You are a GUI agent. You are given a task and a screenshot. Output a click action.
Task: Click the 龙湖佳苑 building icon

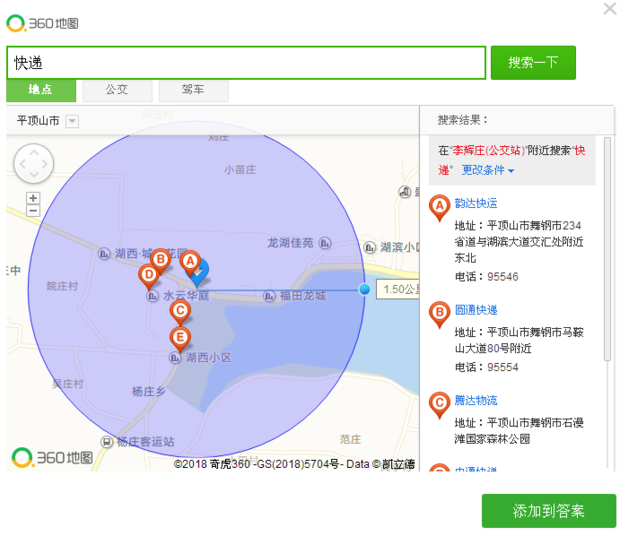[x=325, y=243]
